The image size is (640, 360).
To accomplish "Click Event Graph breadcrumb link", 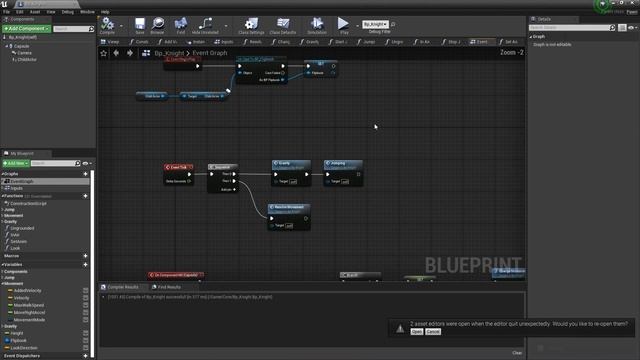I will (210, 53).
